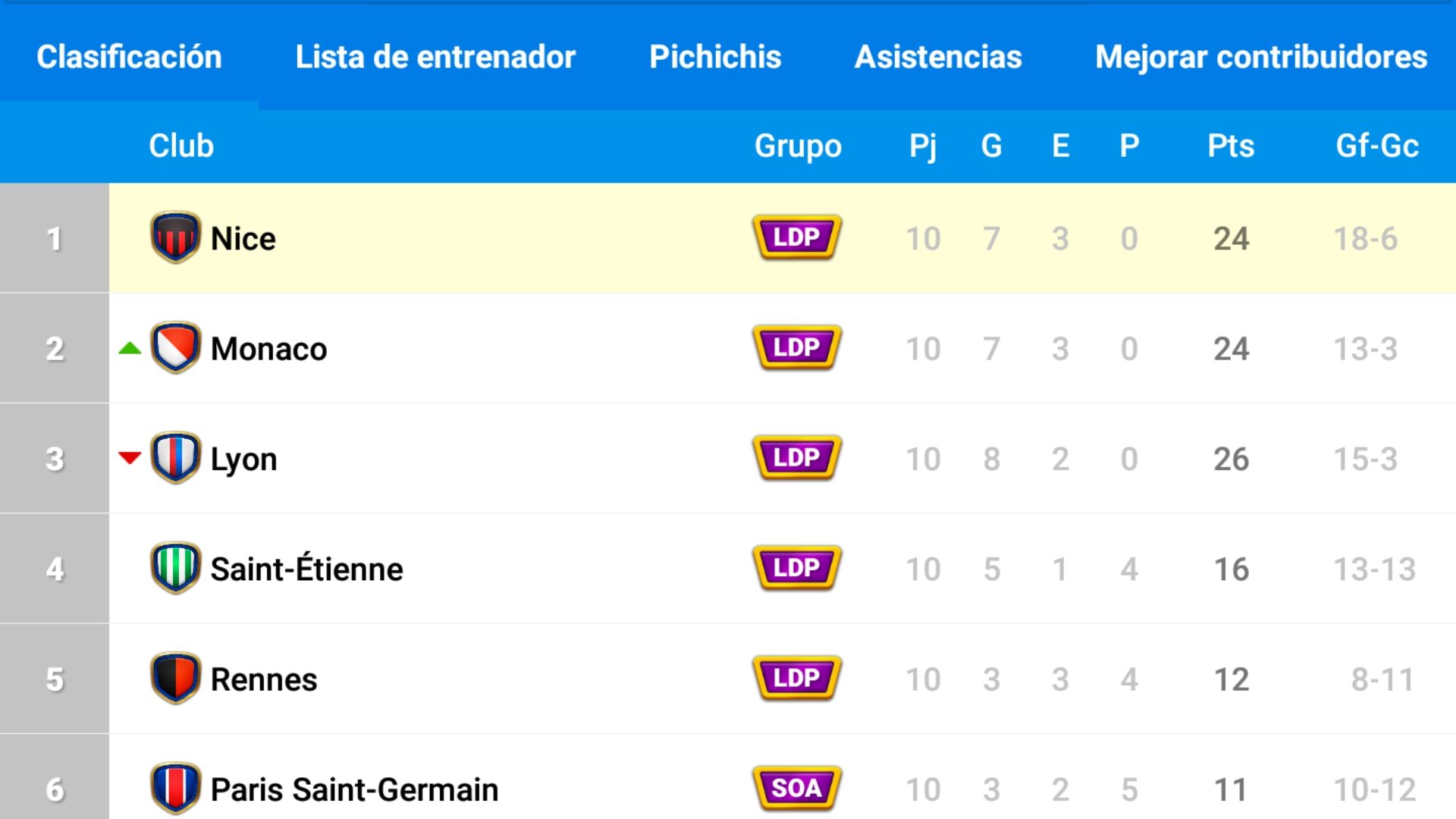Tap the LDP group badge for Nice
1456x819 pixels.
(797, 237)
